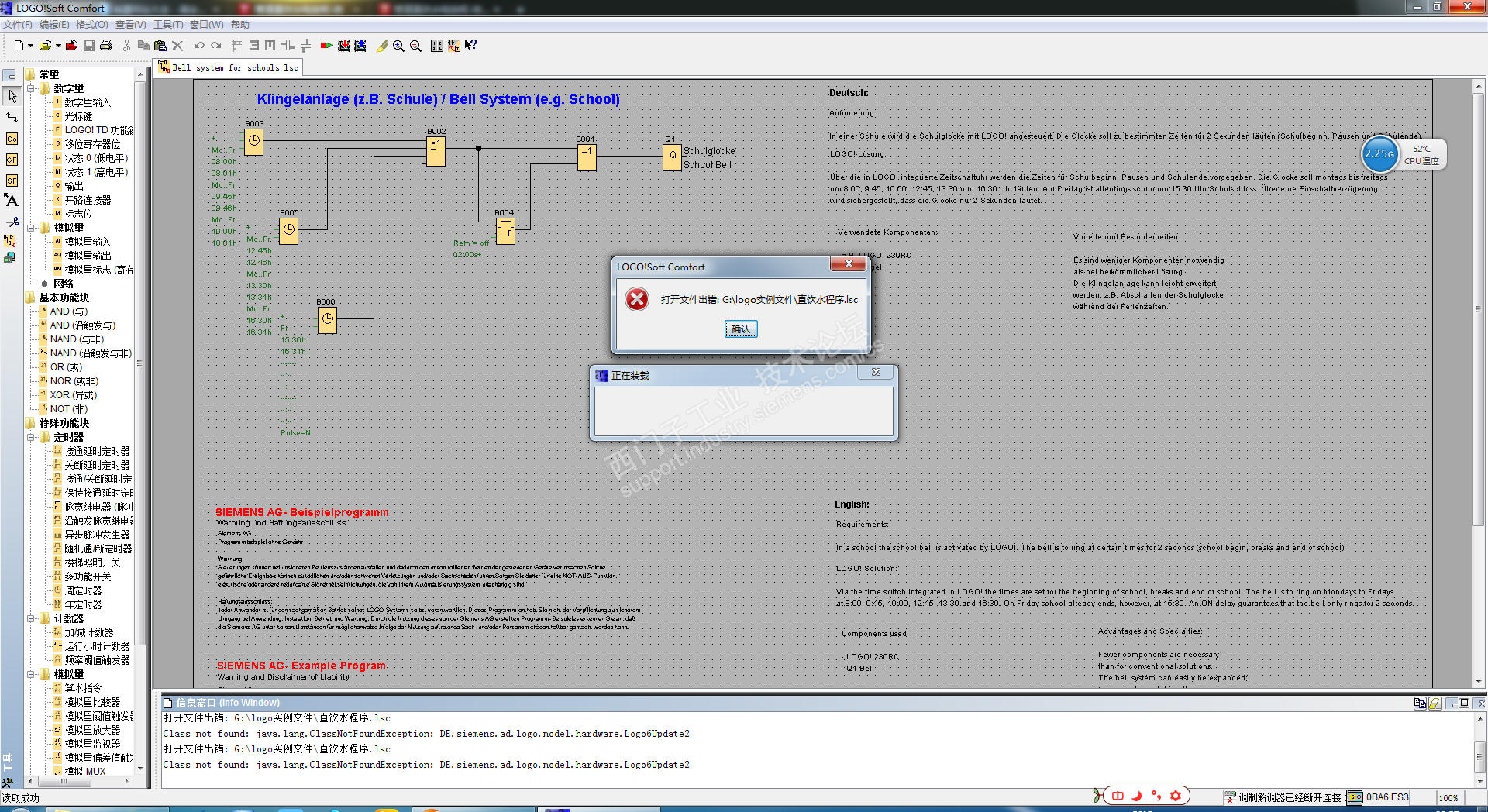Image resolution: width=1488 pixels, height=812 pixels.
Task: Open the 格式(O) menu
Action: (x=92, y=25)
